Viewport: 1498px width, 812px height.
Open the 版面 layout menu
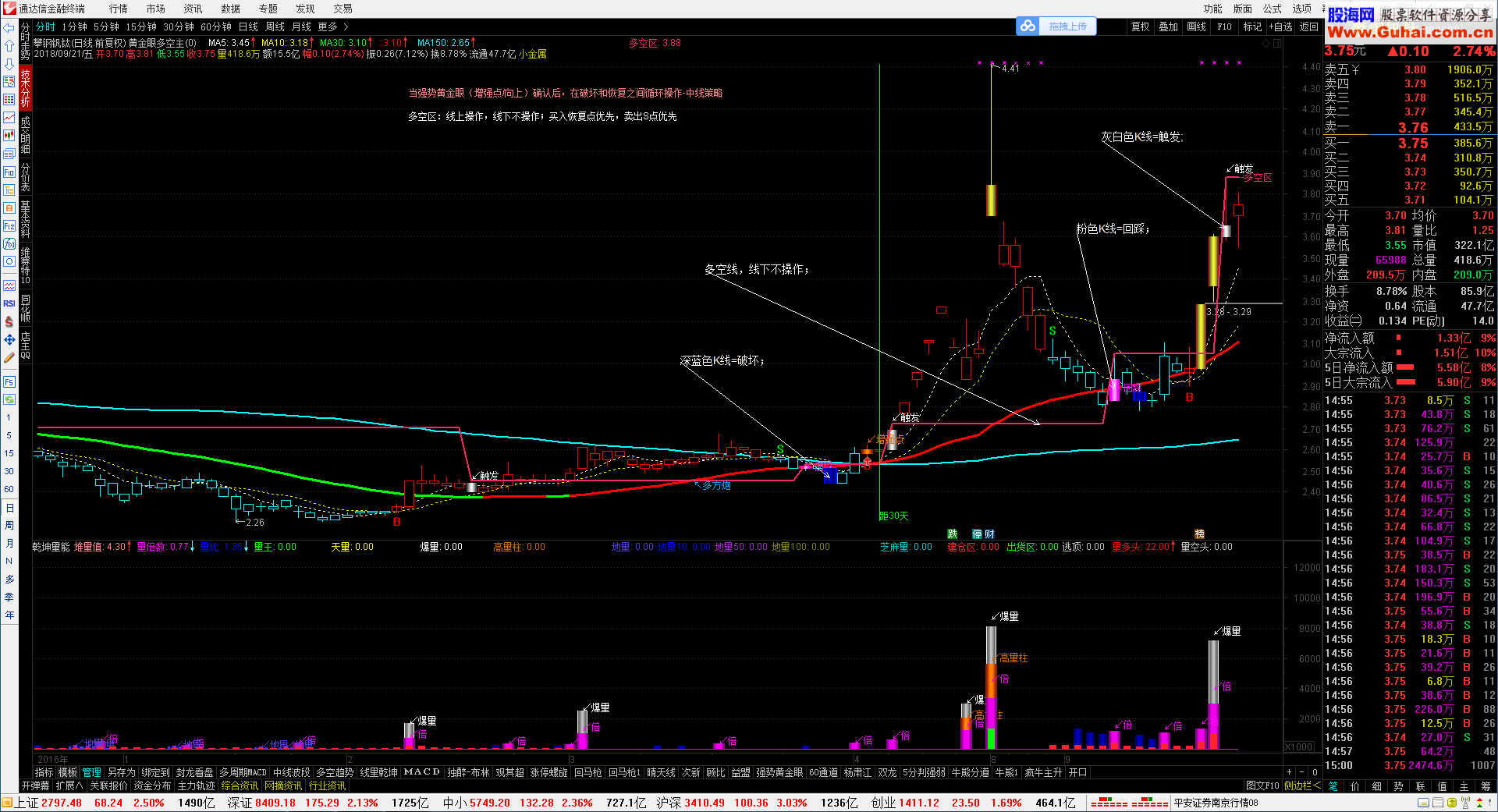1242,9
